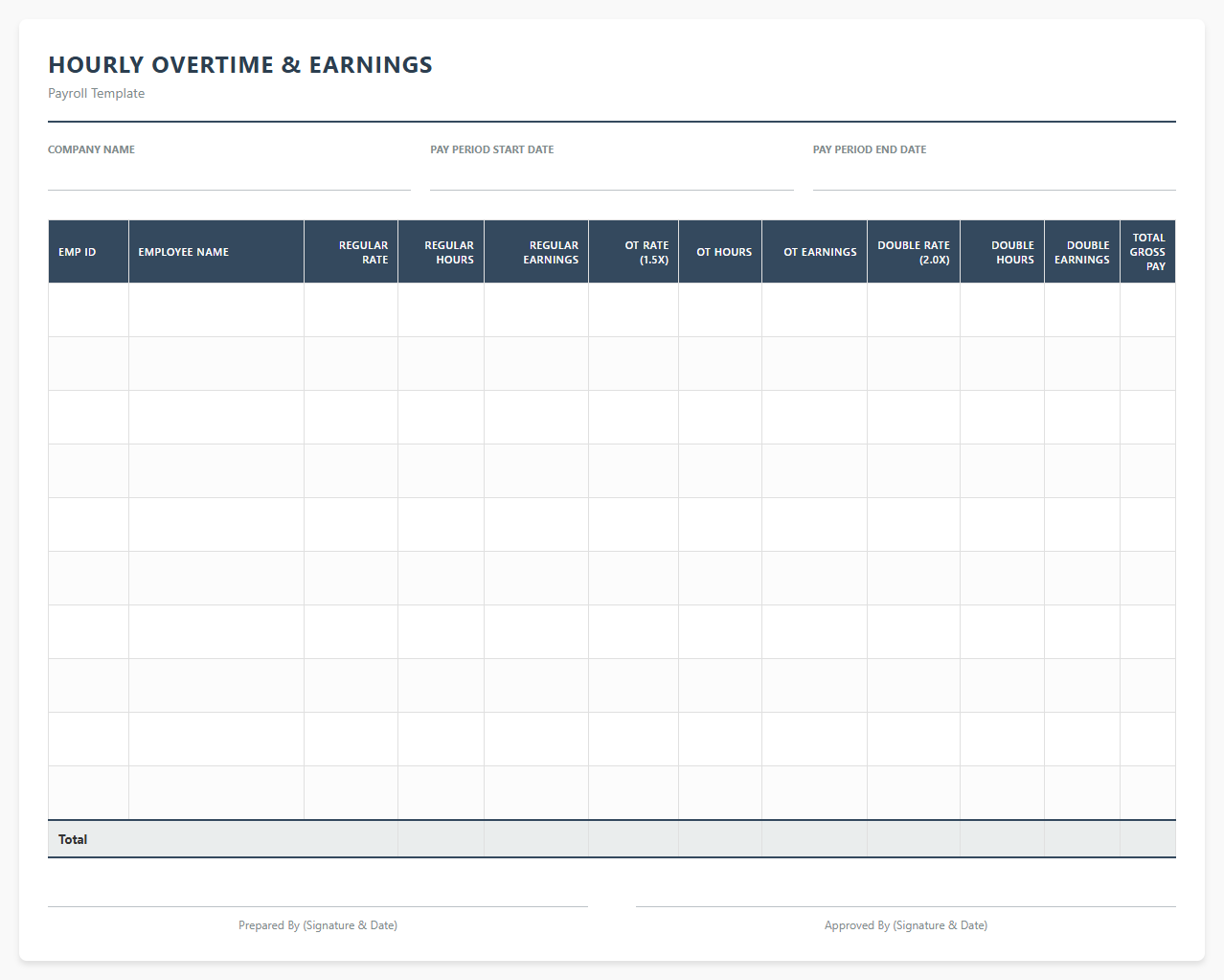
Task: Select the Double Hours column header
Action: point(1003,252)
